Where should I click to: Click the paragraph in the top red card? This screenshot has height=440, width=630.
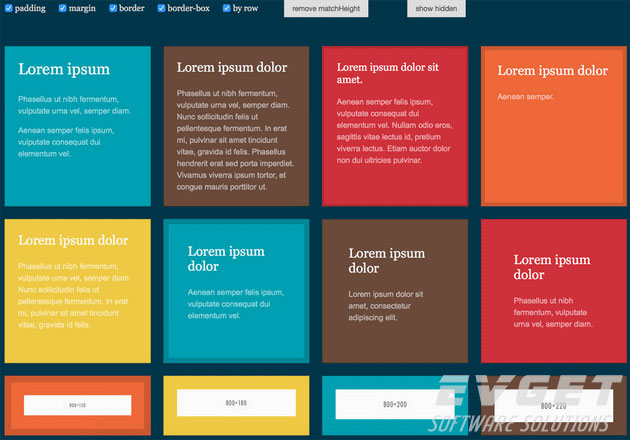(x=395, y=131)
